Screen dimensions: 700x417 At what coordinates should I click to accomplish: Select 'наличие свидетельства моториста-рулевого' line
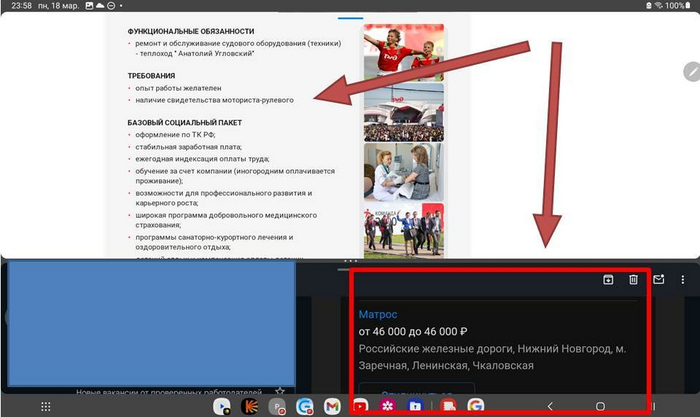pyautogui.click(x=214, y=100)
